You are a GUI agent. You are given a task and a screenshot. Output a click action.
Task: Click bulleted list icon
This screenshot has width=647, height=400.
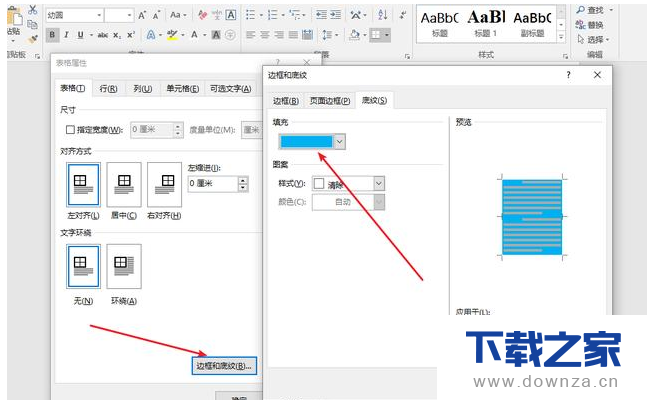point(250,15)
